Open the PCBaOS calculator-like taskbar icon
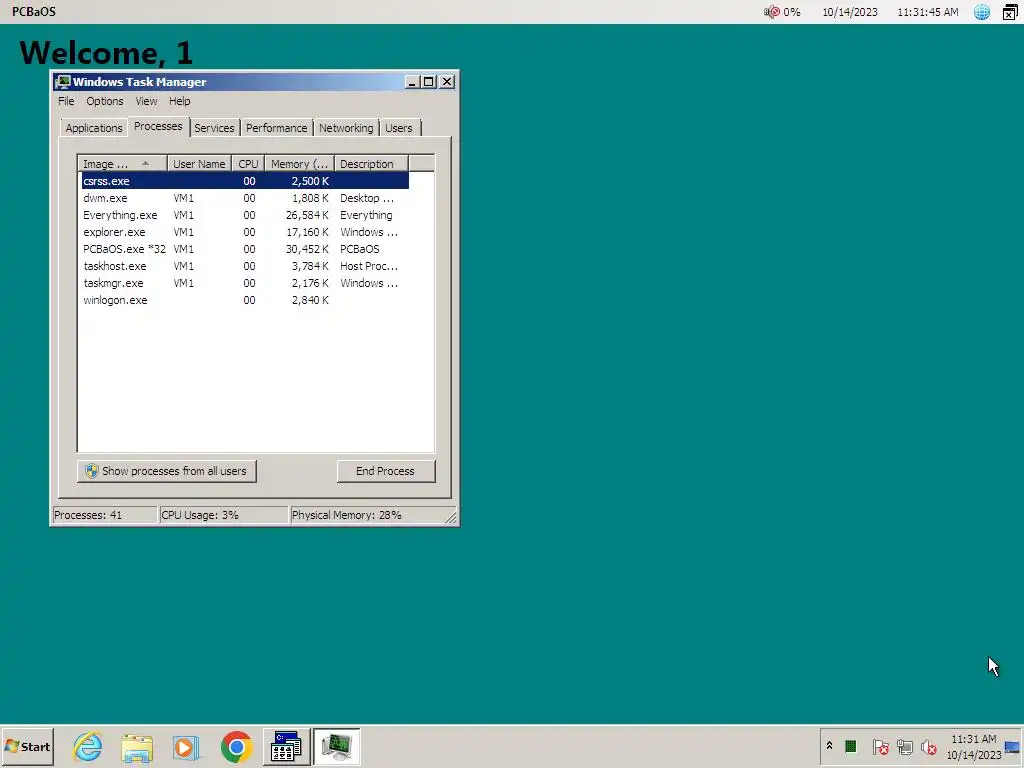This screenshot has height=768, width=1024. 286,747
